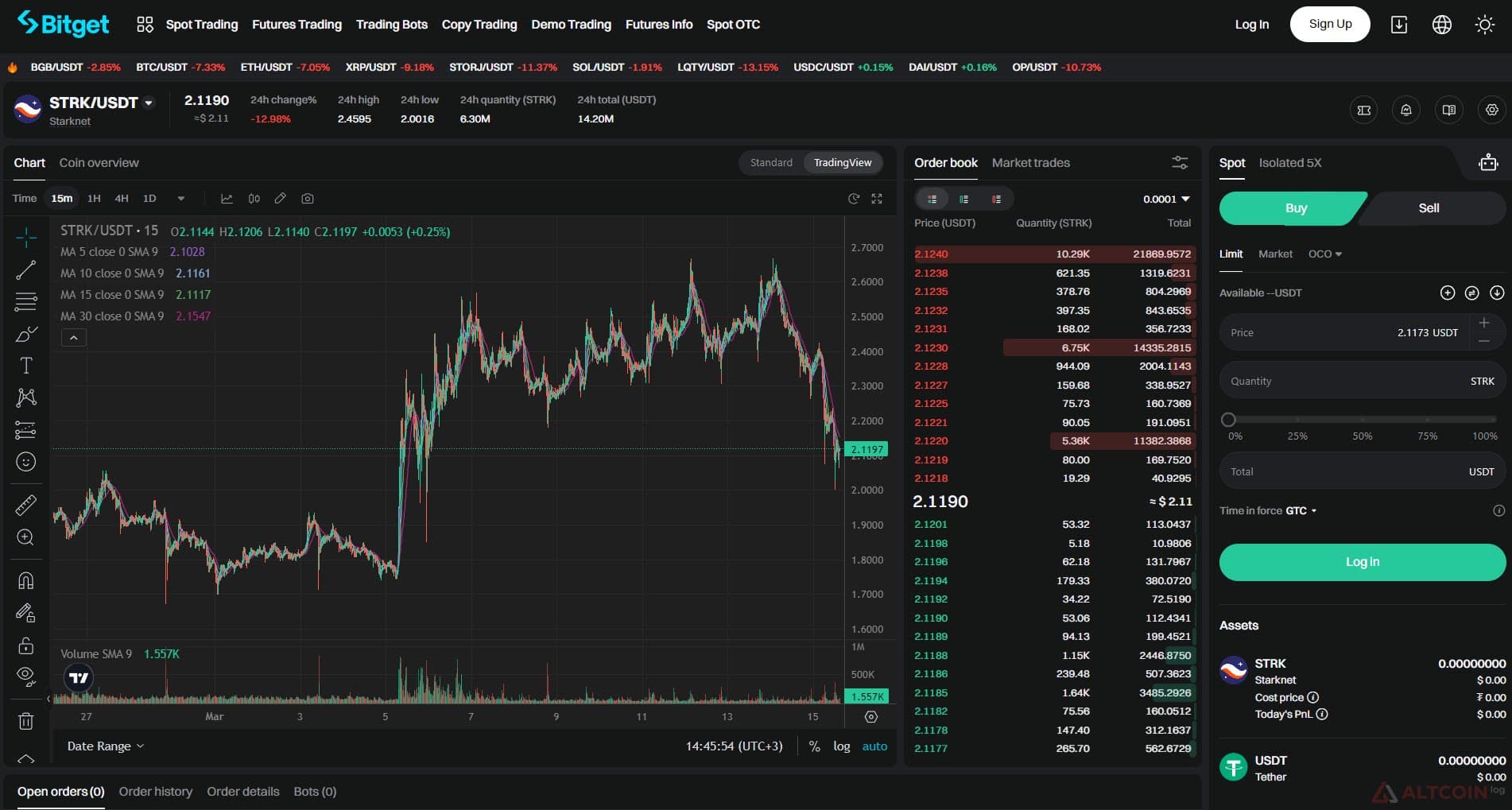This screenshot has height=810, width=1512.
Task: Open the emoji sticker tool
Action: point(25,462)
